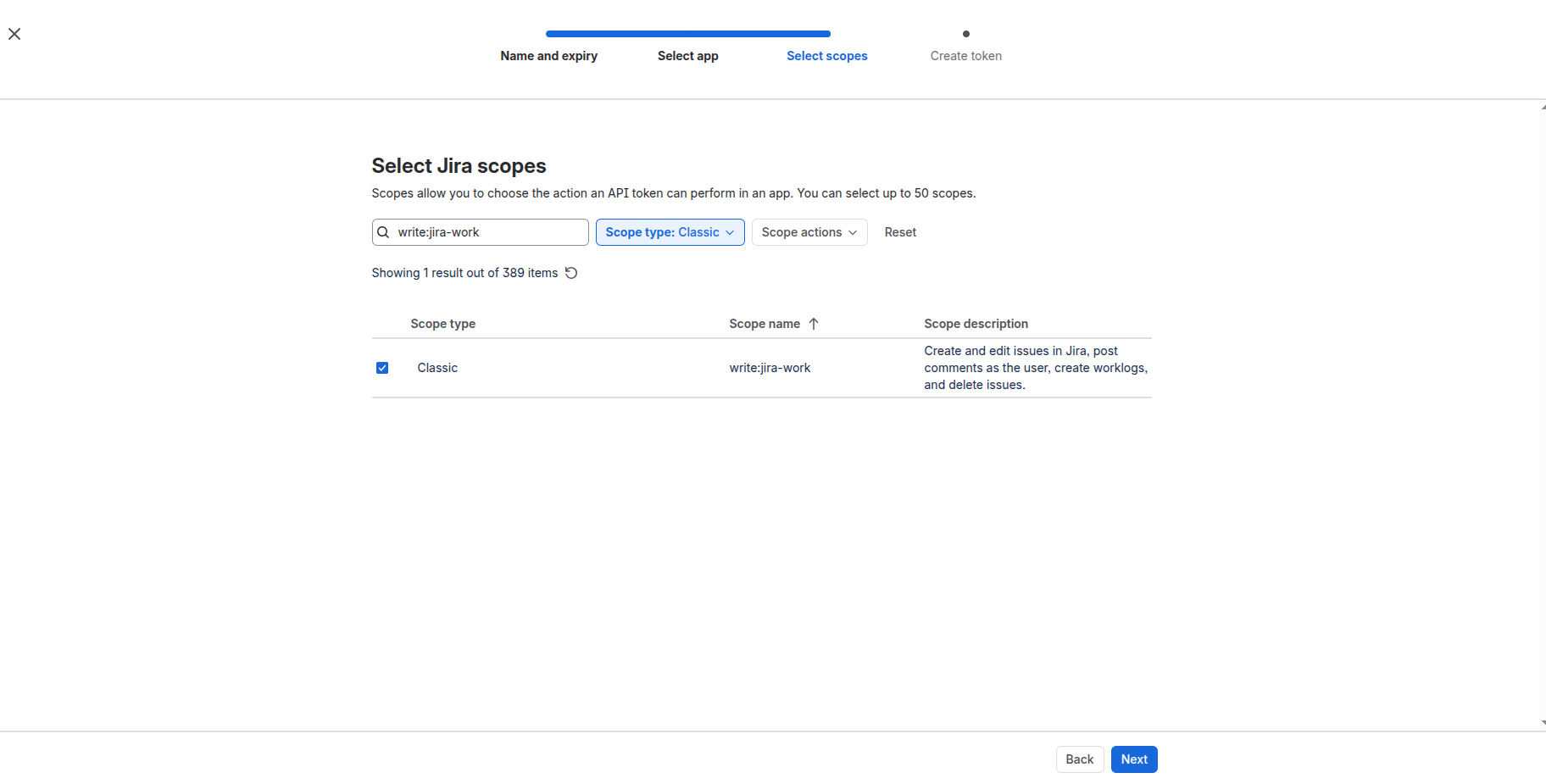
Task: Expand the Scope actions dropdown
Action: point(809,232)
